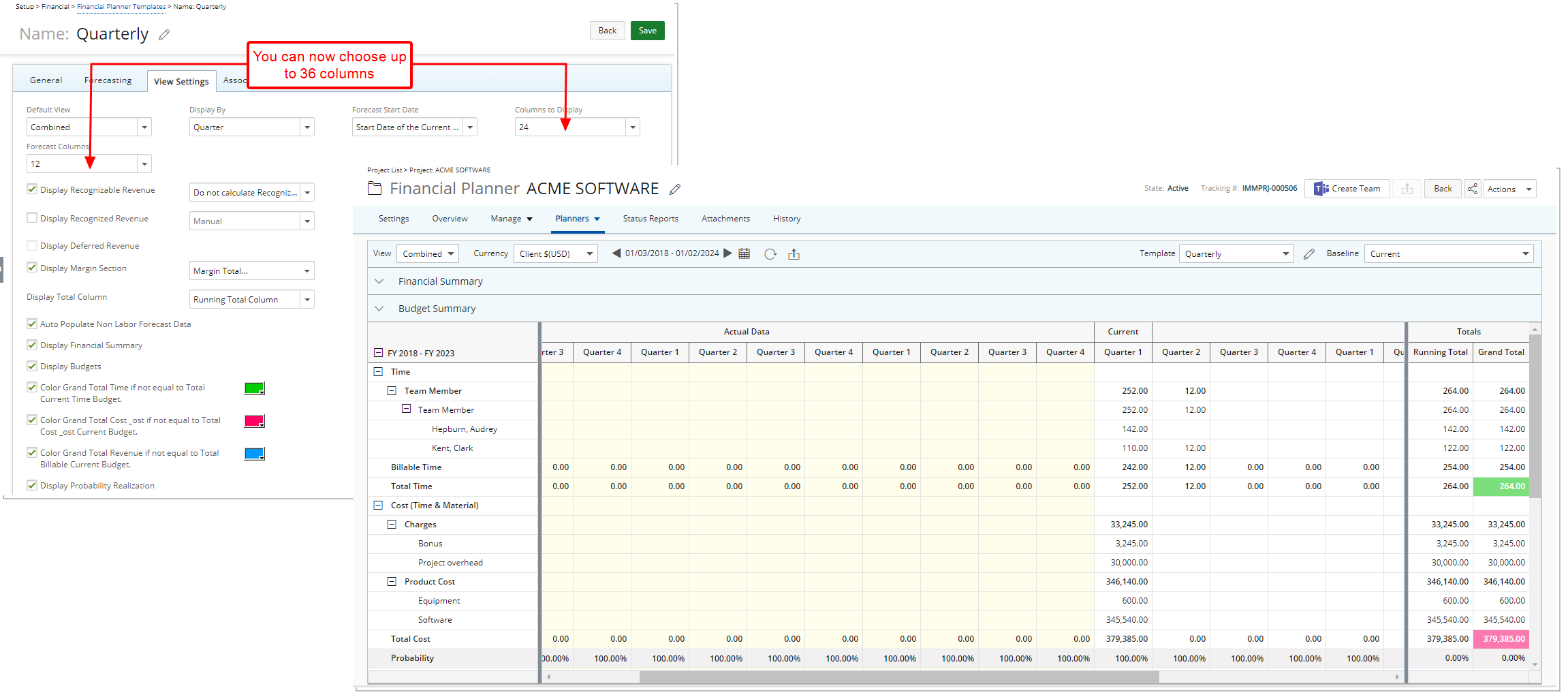Image resolution: width=1568 pixels, height=699 pixels.
Task: Uncheck Color Grand Total Time checkbox
Action: (32, 387)
